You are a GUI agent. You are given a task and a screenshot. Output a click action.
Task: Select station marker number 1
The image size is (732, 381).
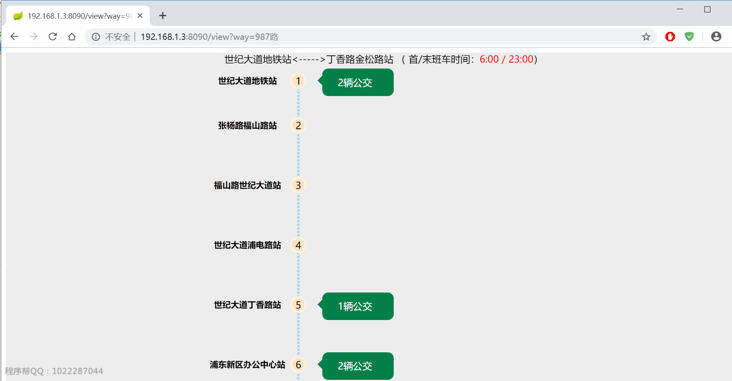298,81
